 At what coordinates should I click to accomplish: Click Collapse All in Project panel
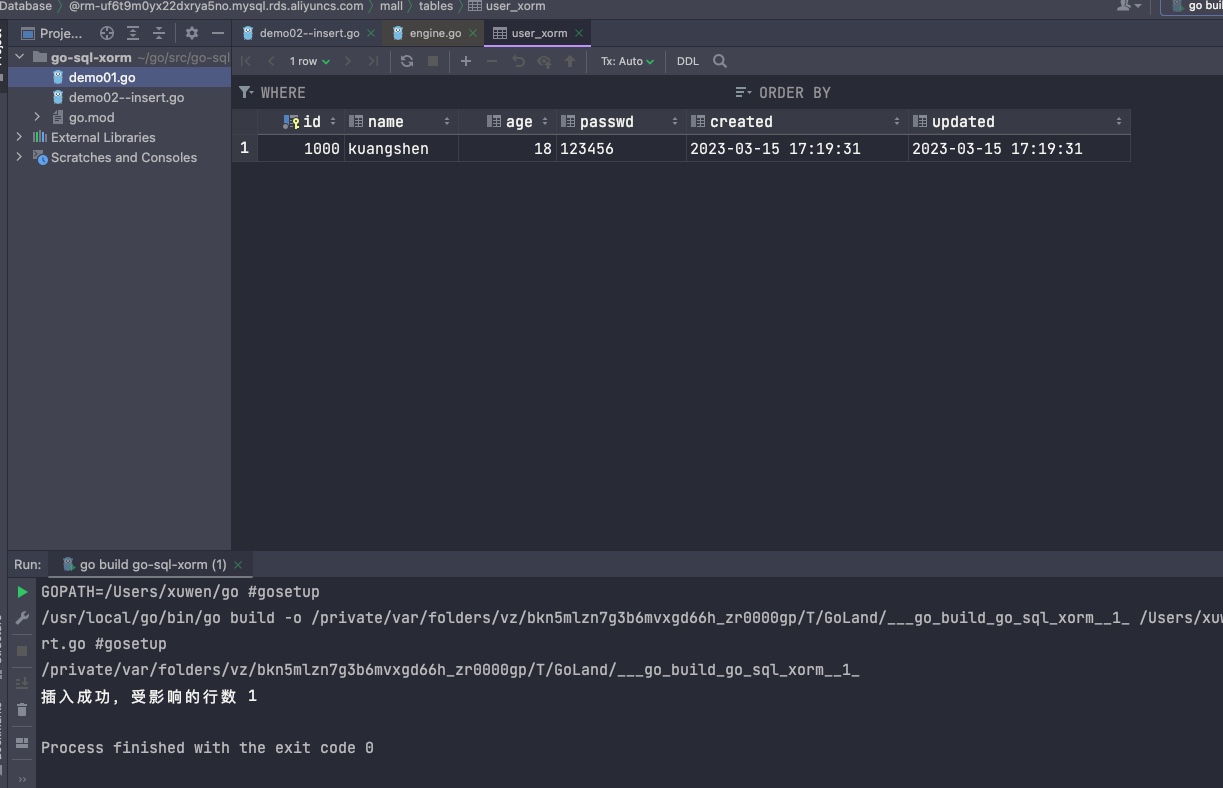[158, 33]
